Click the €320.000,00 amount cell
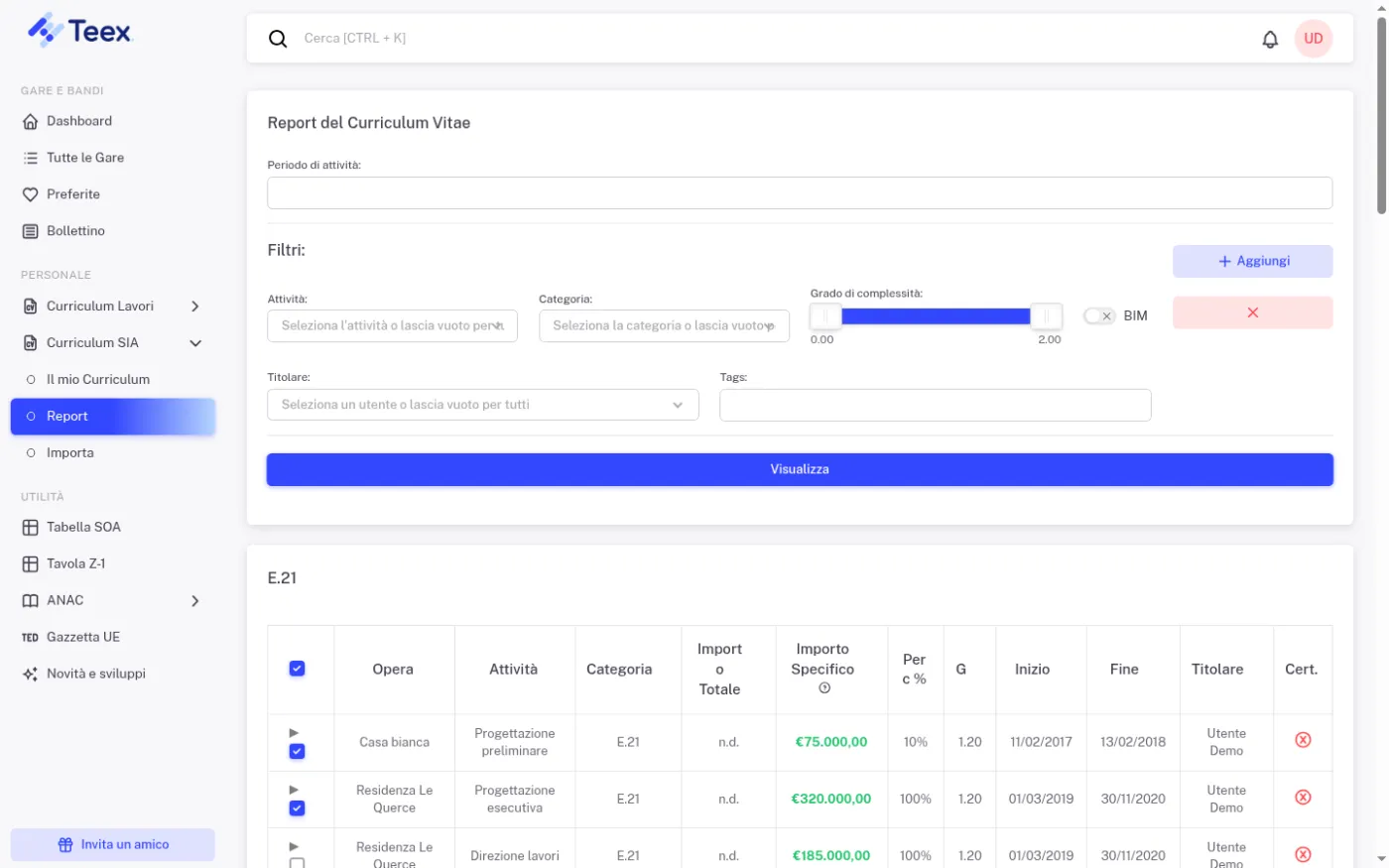The height and width of the screenshot is (868, 1389). [x=831, y=800]
